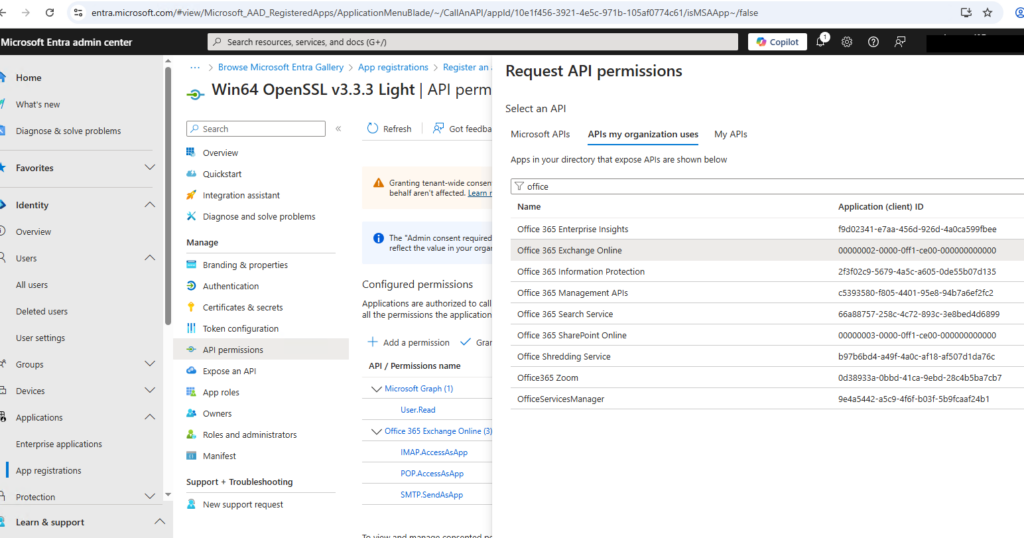The image size is (1024, 538).
Task: Click the App registrations breadcrumb link
Action: click(392, 67)
